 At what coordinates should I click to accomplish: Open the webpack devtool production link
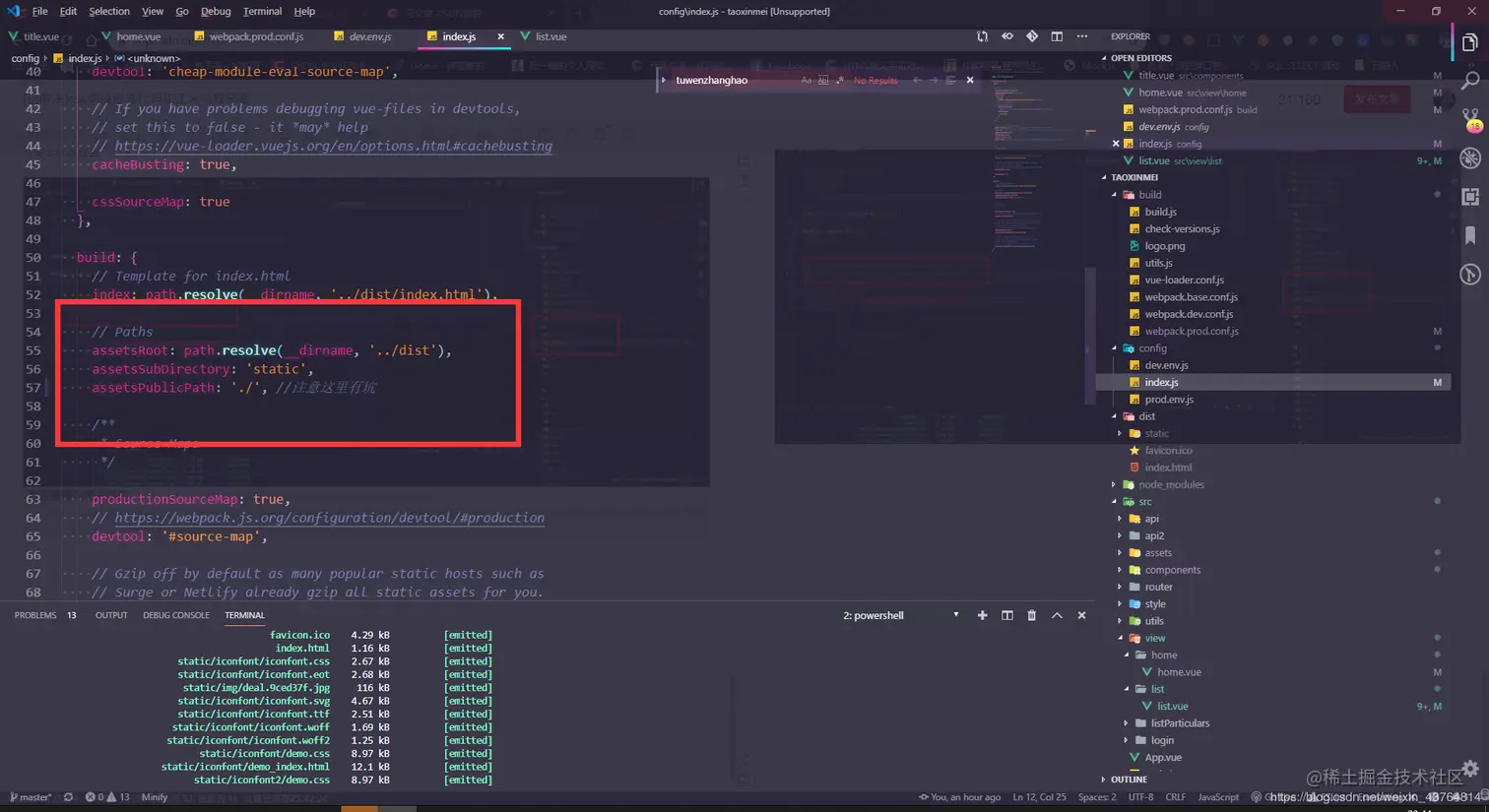[330, 518]
